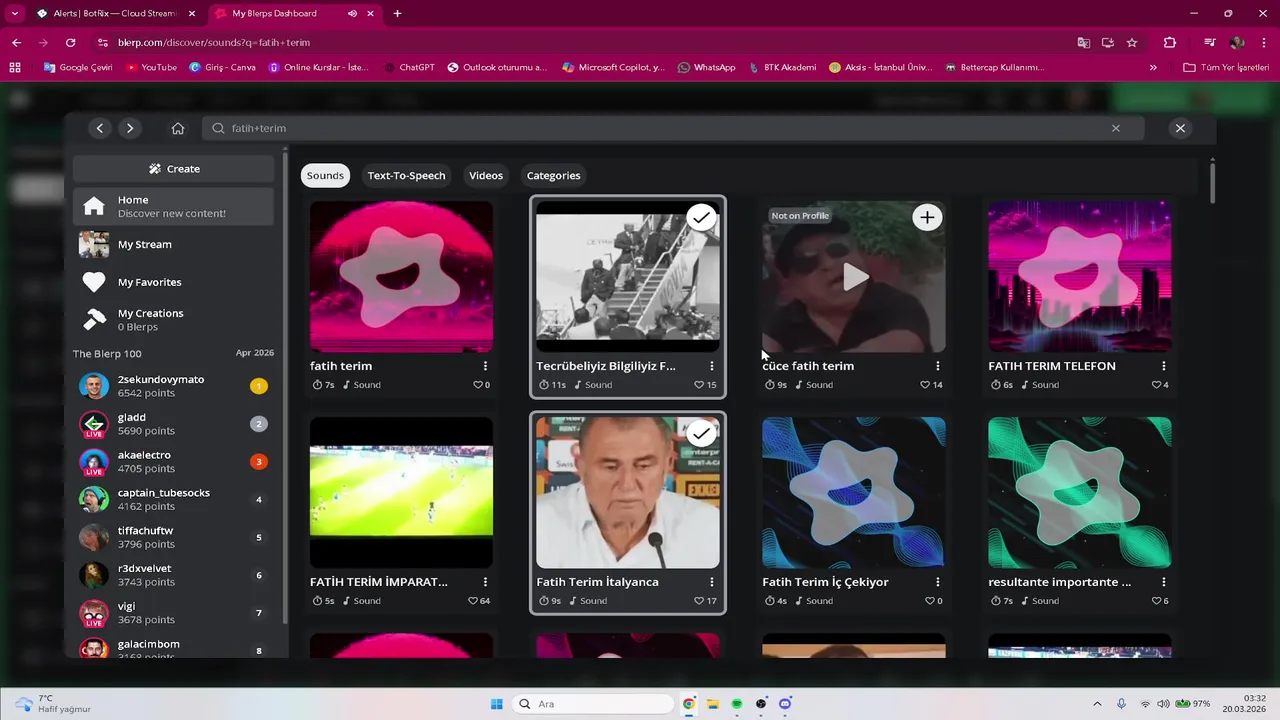This screenshot has height=720, width=1280.
Task: Close the Blerp discover overlay
Action: click(x=1180, y=128)
